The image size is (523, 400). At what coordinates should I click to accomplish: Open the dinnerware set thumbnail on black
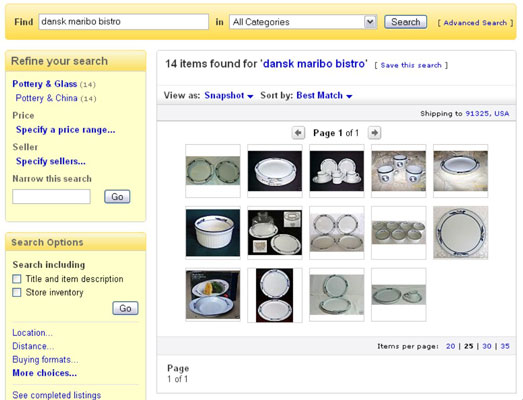pos(337,171)
